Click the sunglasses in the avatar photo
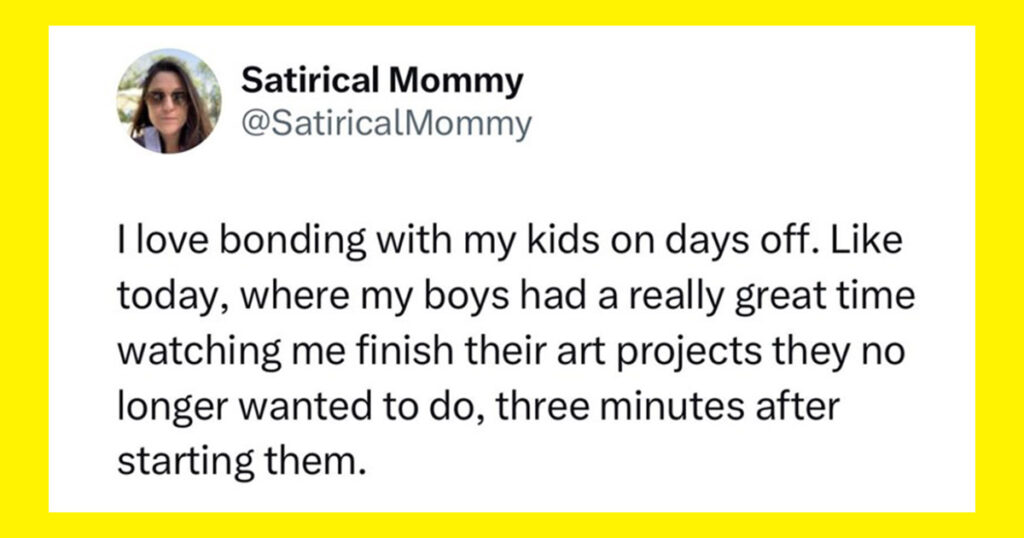Viewport: 1024px width, 538px height. pos(167,98)
